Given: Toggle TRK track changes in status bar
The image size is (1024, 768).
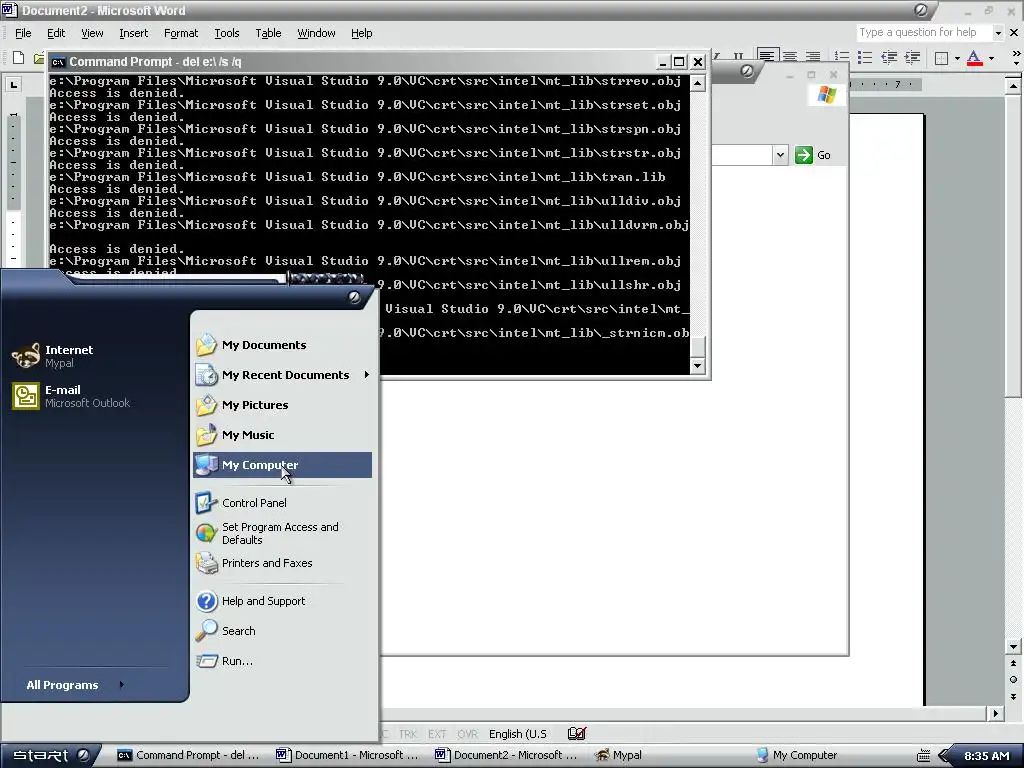Looking at the screenshot, I should click(x=408, y=734).
